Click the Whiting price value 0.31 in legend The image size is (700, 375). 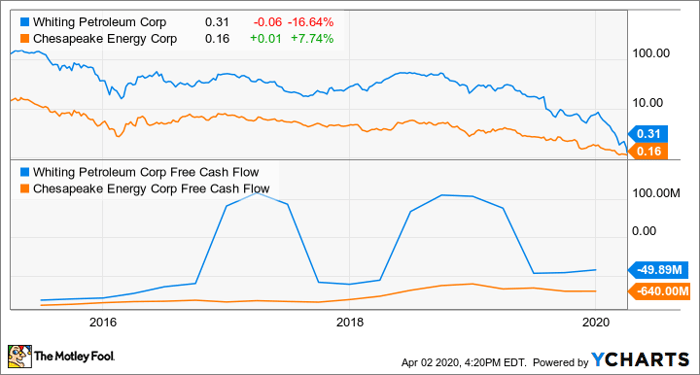pyautogui.click(x=217, y=22)
